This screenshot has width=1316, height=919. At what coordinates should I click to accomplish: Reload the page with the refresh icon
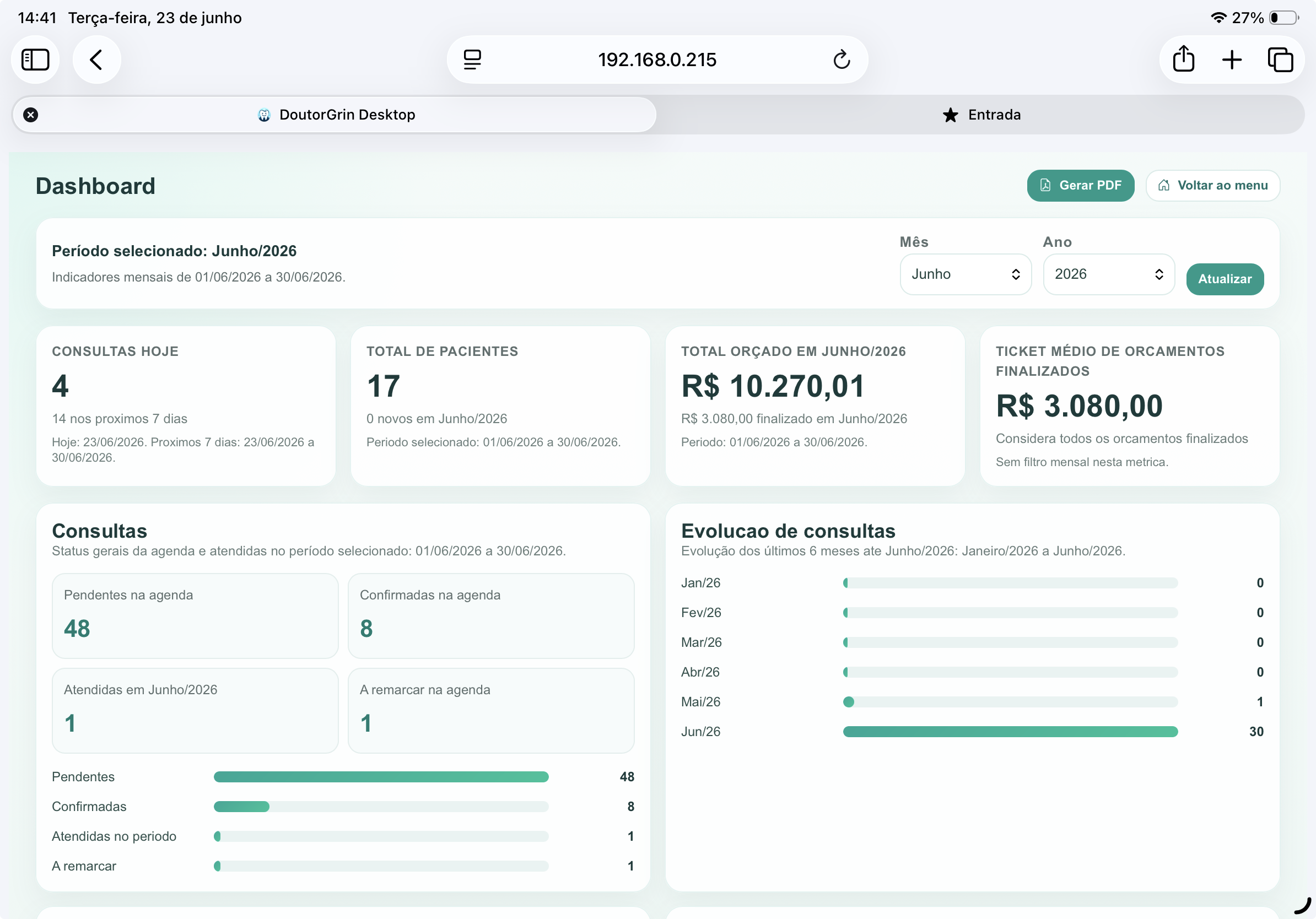tap(842, 60)
